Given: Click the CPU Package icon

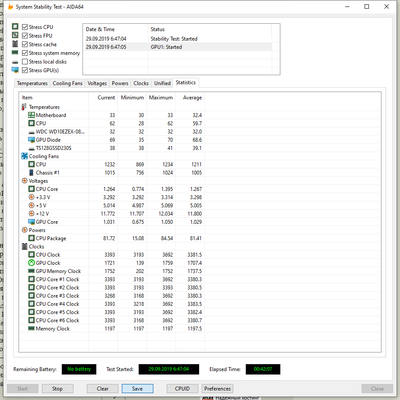Looking at the screenshot, I should [x=31, y=238].
